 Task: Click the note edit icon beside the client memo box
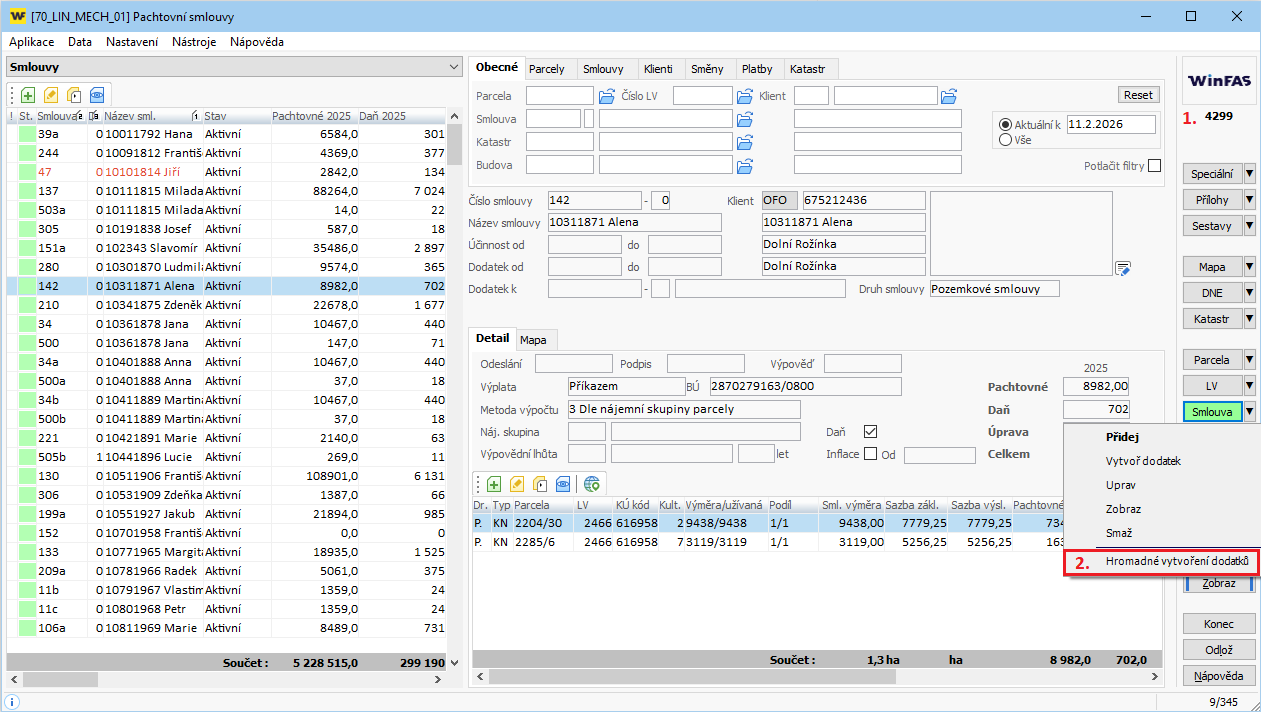pos(1123,268)
